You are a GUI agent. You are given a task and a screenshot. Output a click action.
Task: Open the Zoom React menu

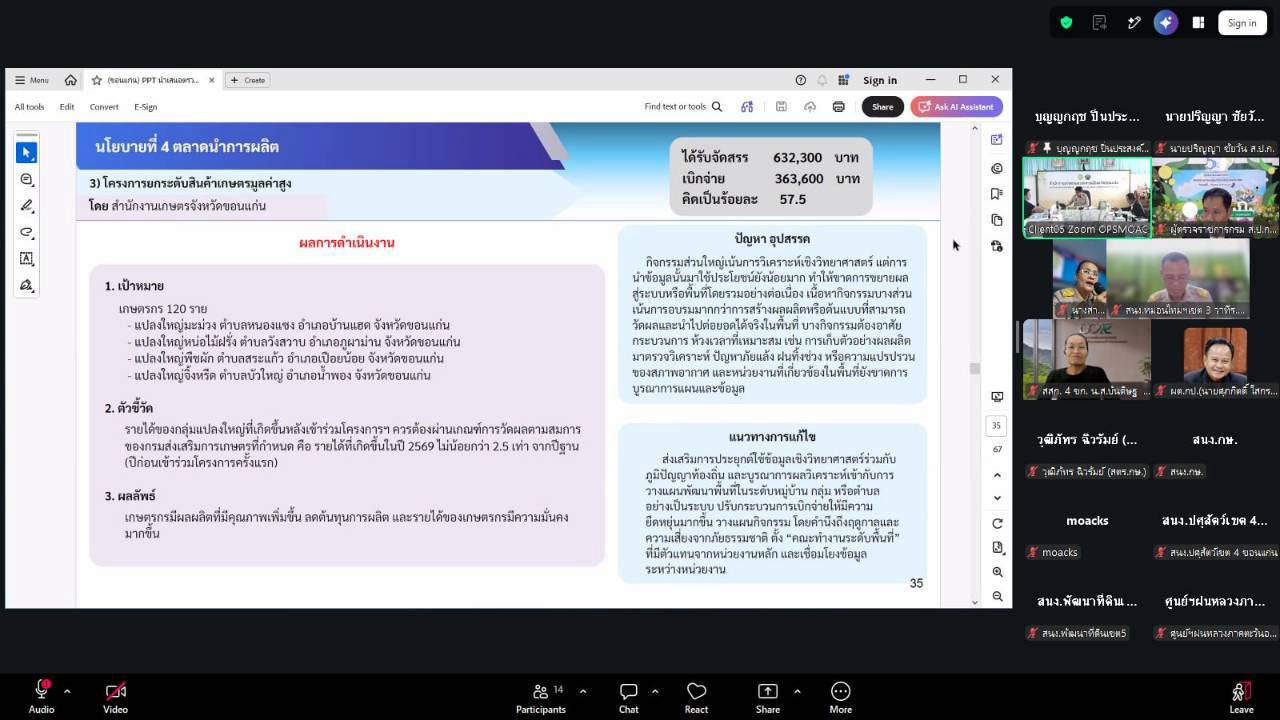click(696, 696)
